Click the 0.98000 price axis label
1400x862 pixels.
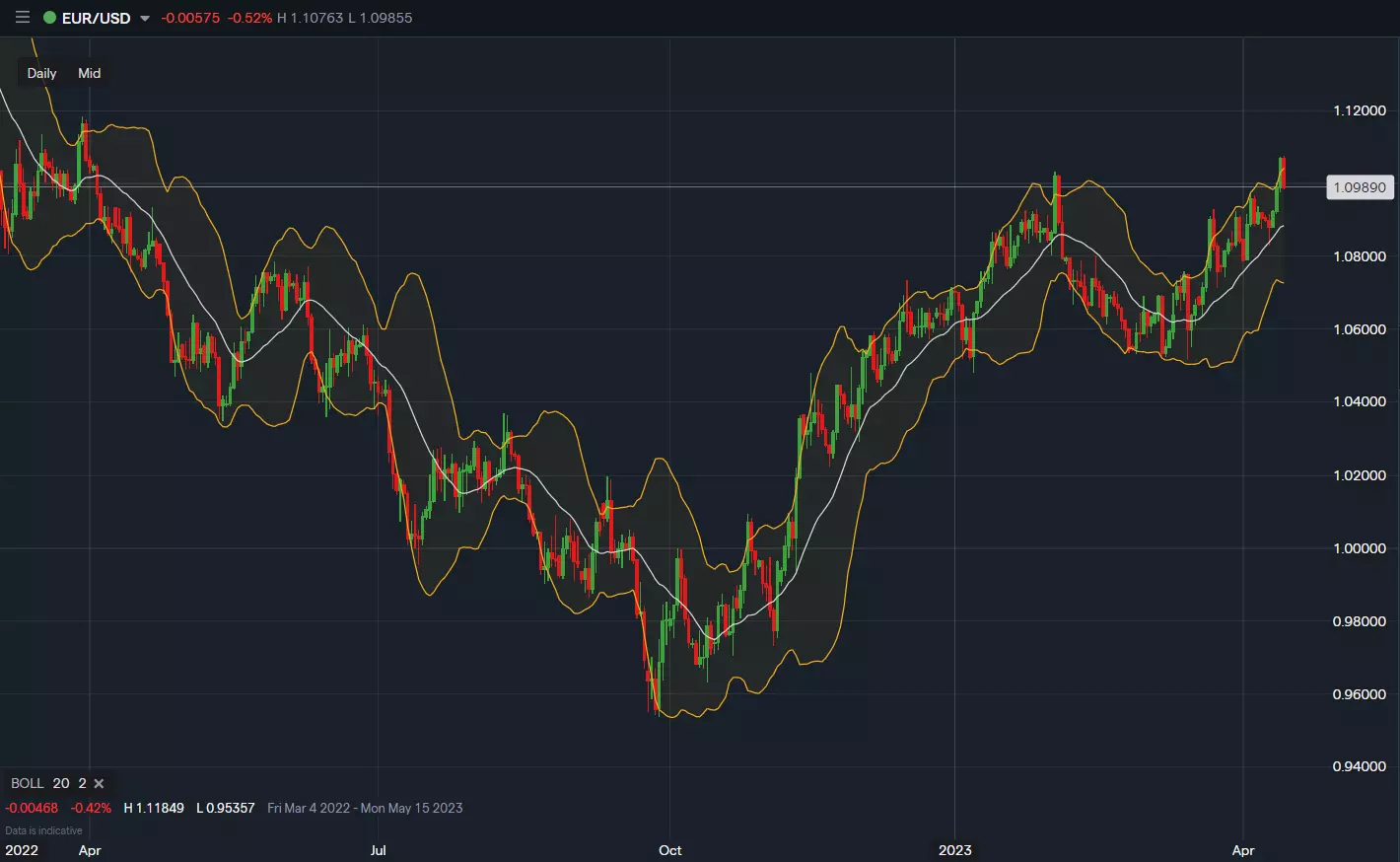(1360, 621)
